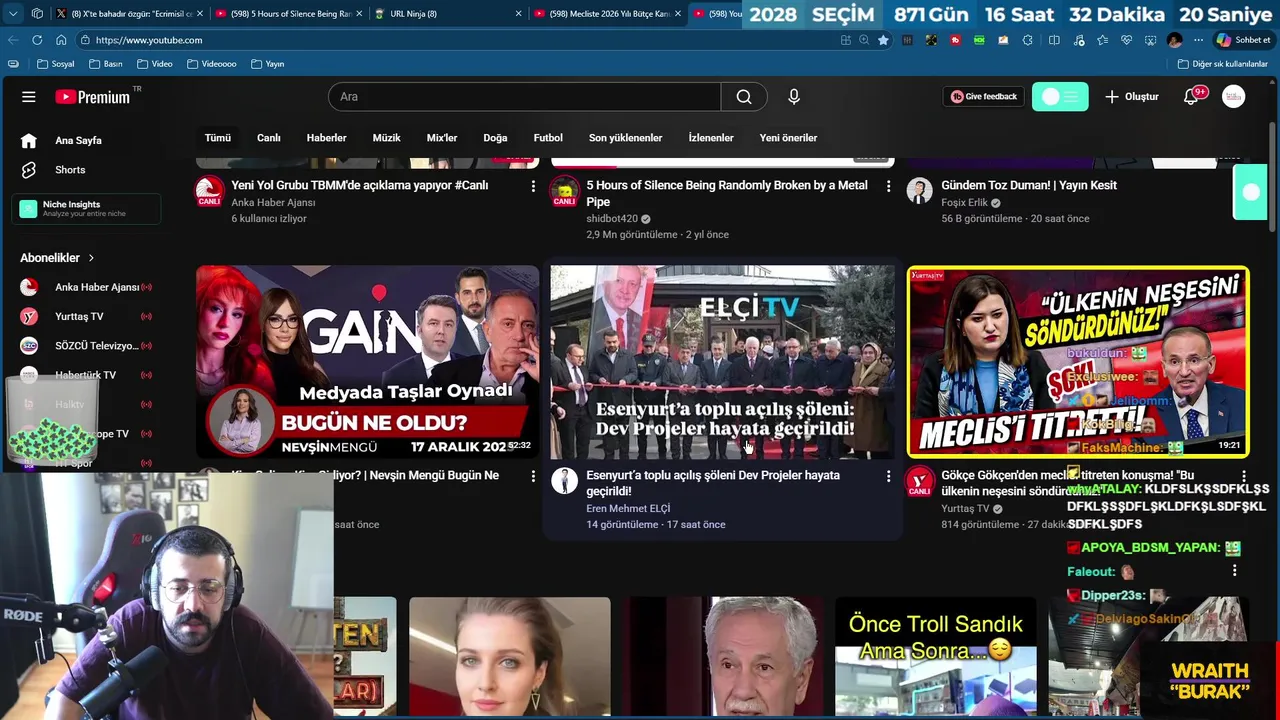Open the browser extensions puzzle icon
This screenshot has width=1280, height=720.
point(1027,40)
